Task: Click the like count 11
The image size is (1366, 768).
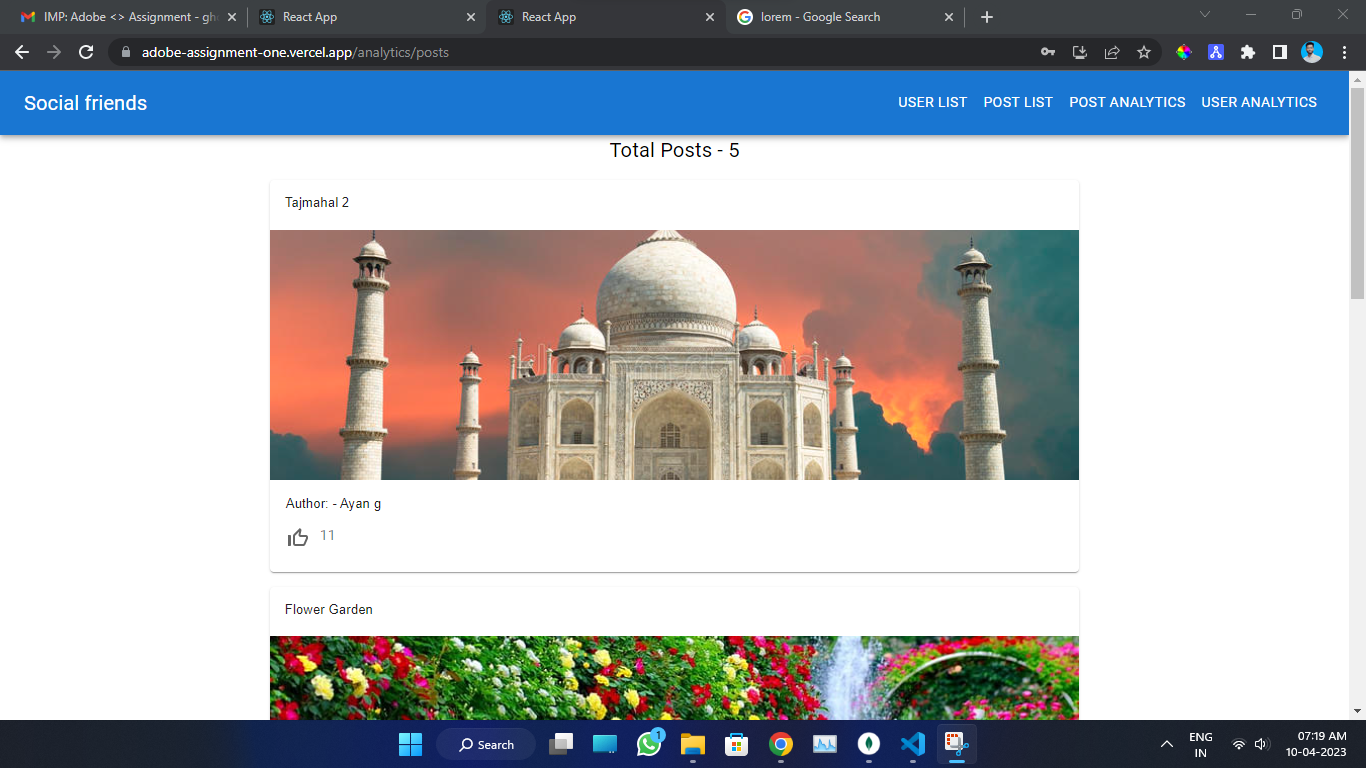Action: (328, 536)
